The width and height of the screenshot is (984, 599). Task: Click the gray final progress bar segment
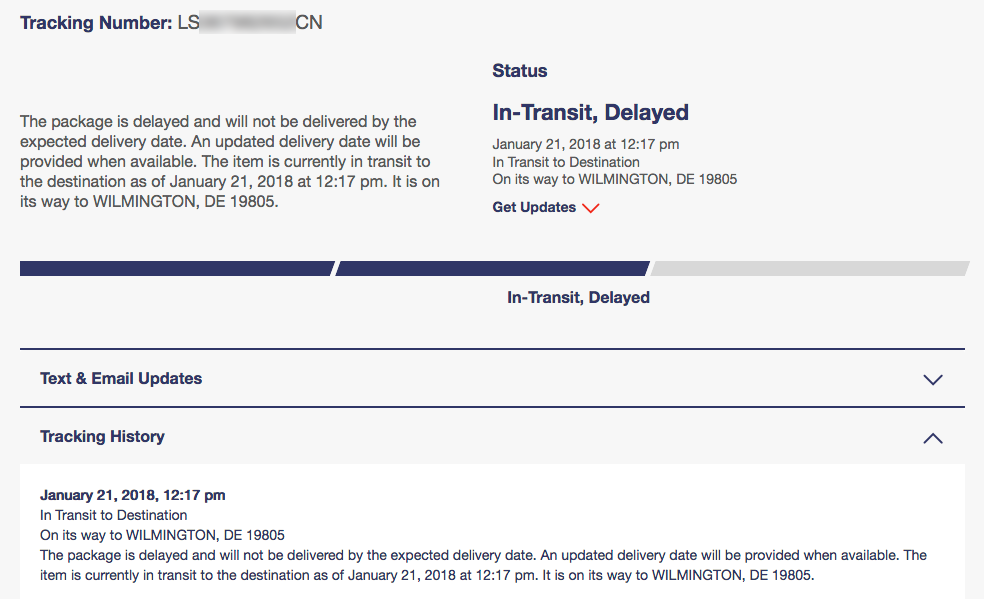tap(810, 268)
